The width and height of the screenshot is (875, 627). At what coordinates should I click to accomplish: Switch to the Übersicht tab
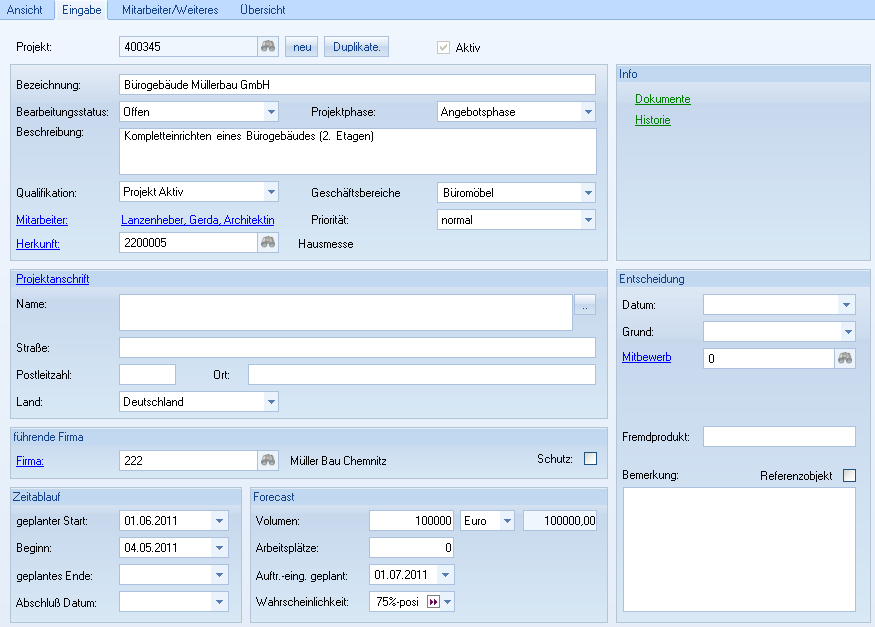point(262,9)
